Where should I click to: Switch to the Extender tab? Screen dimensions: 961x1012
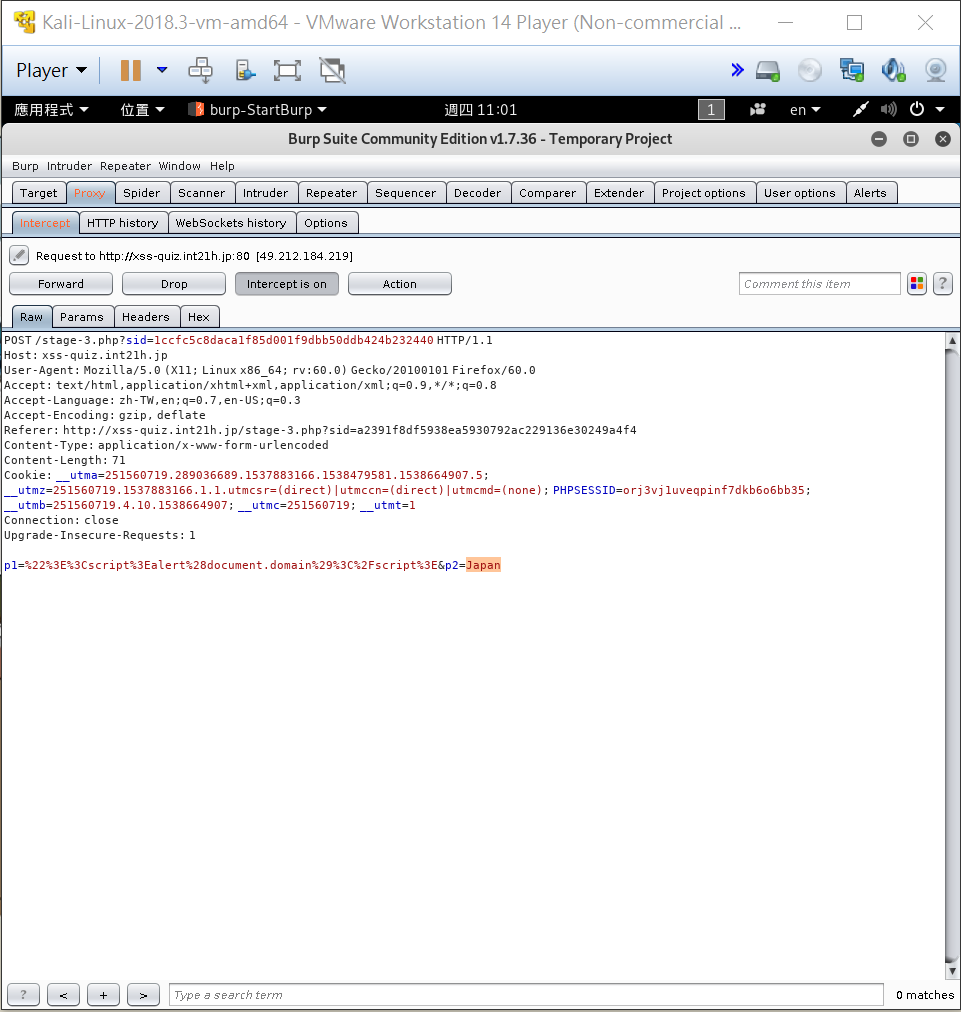coord(618,193)
